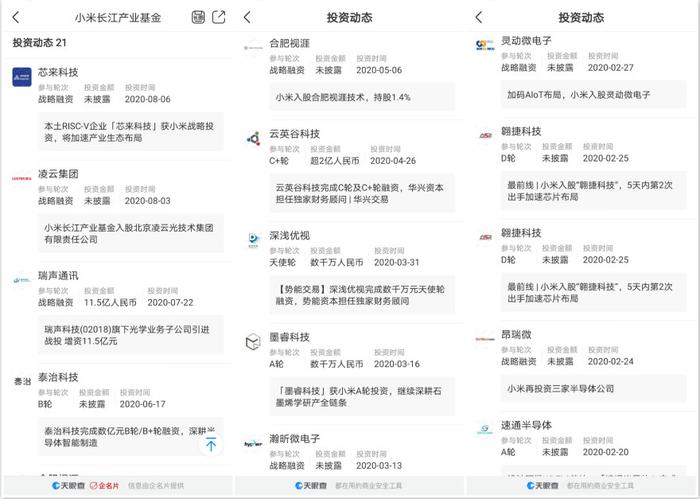The image size is (700, 499).
Task: Open logo of first 翱捷科技 entry
Action: (x=485, y=135)
